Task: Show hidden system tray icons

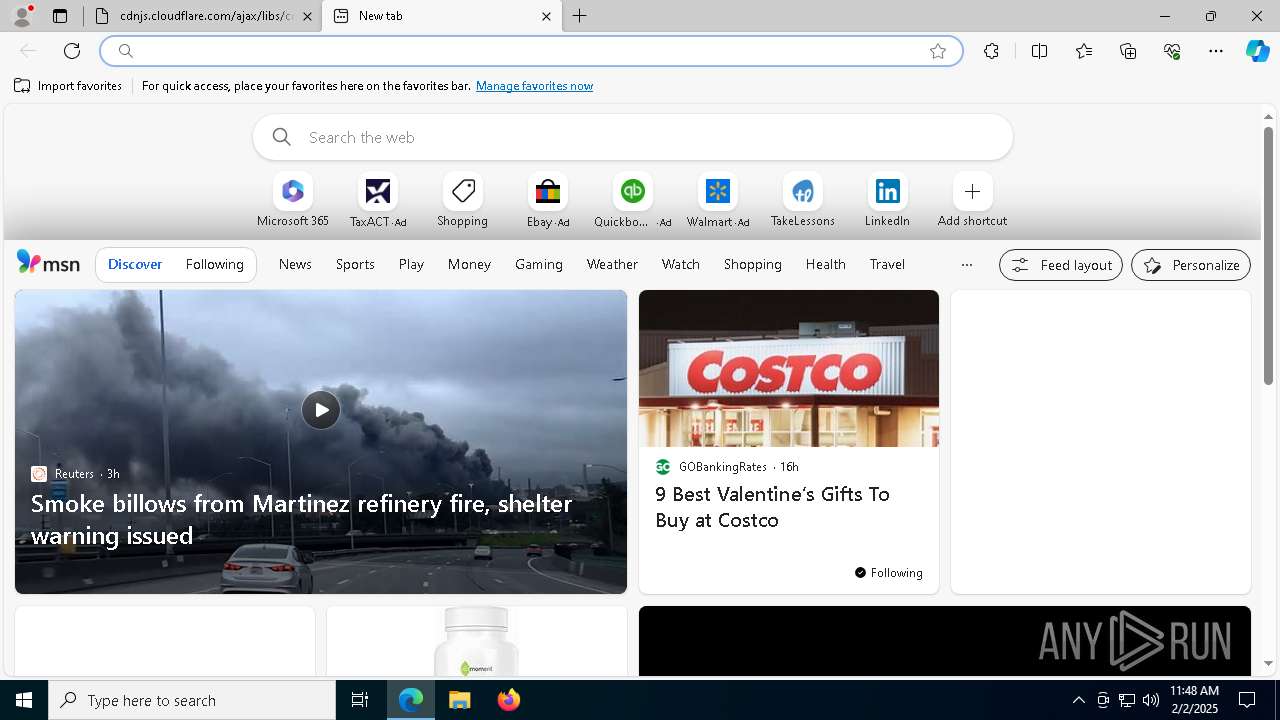Action: pyautogui.click(x=1078, y=700)
